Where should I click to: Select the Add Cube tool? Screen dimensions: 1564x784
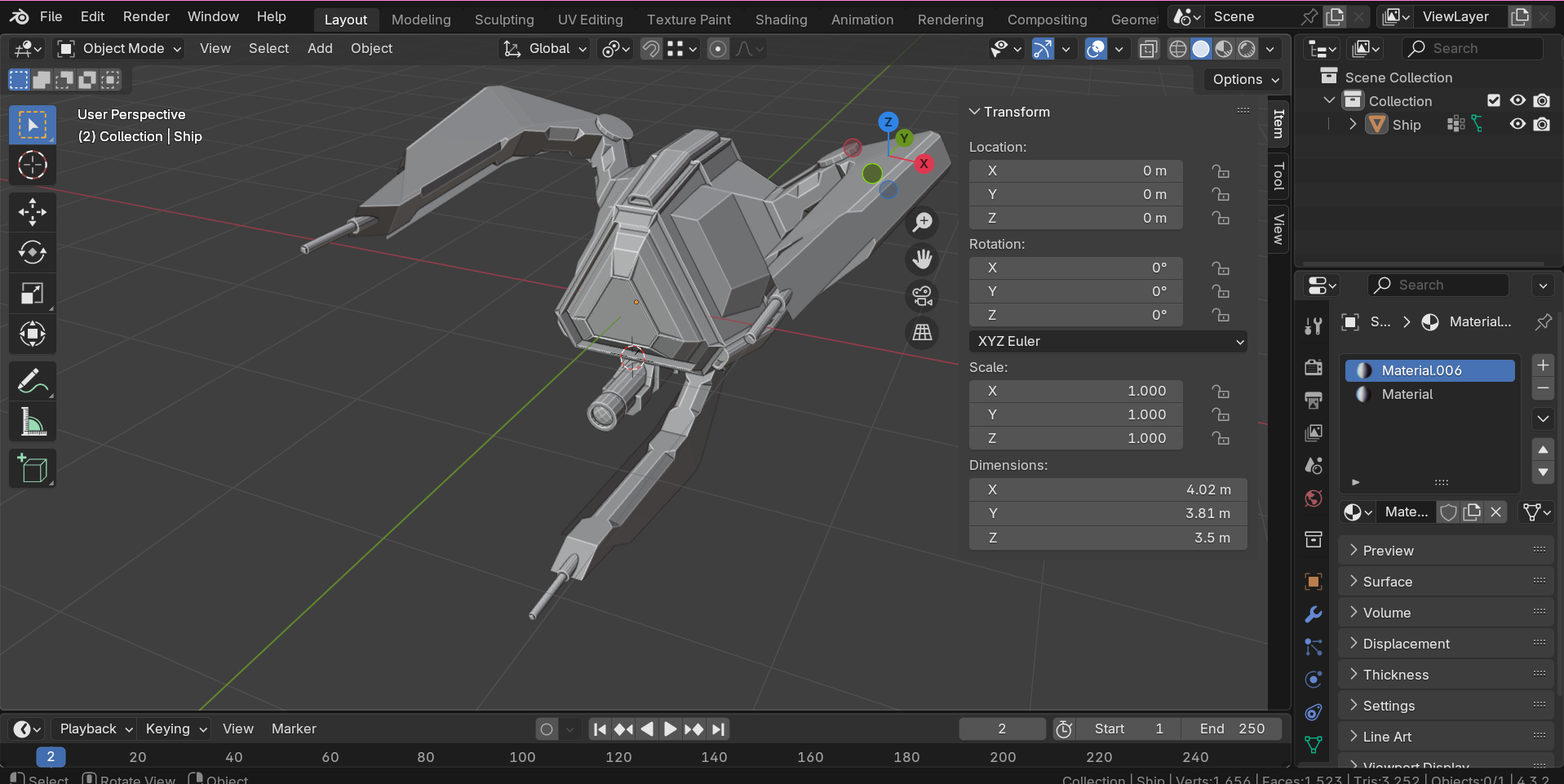(x=33, y=469)
